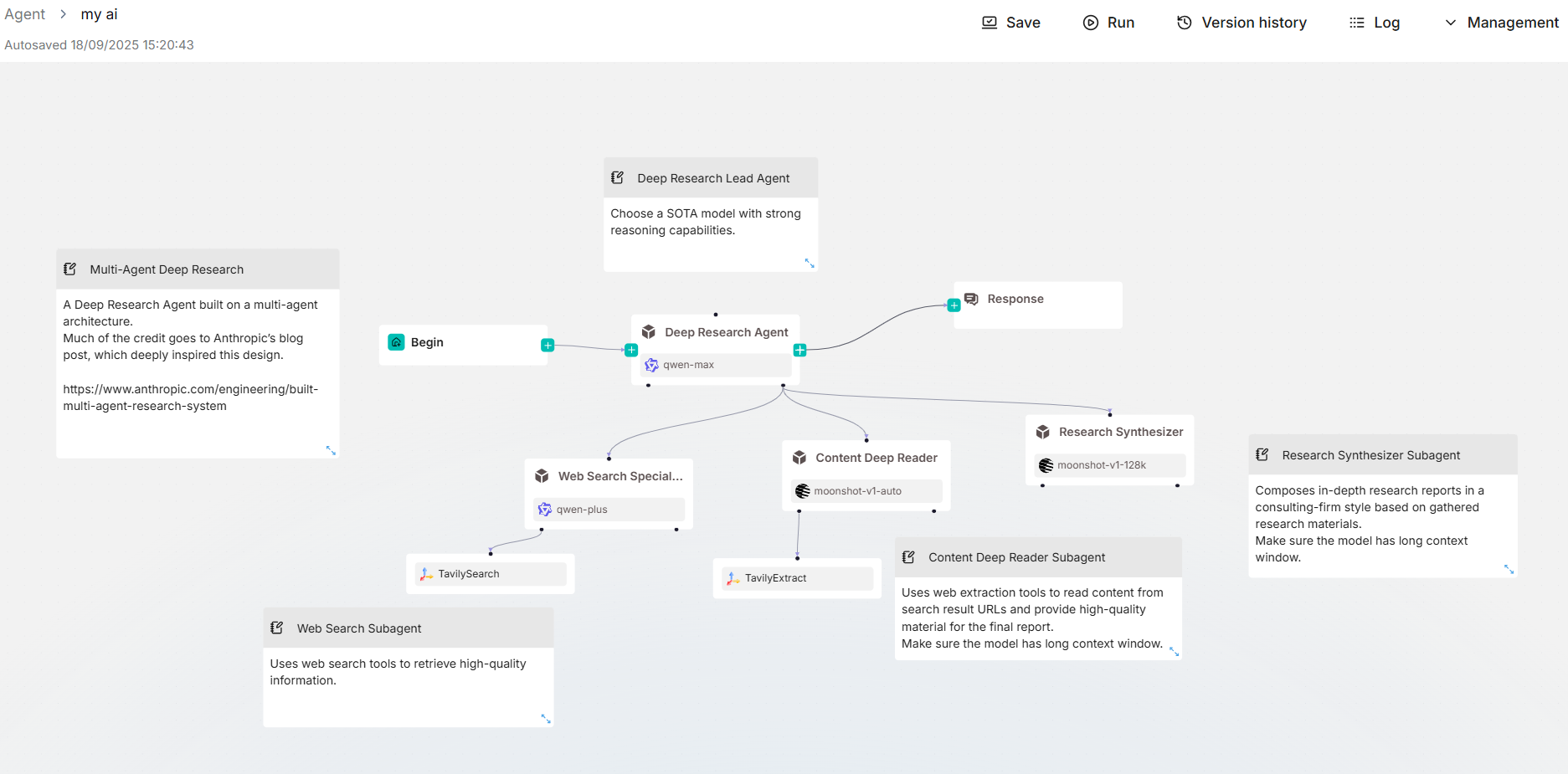Click the breadcrumb chevron separator

coord(63,14)
